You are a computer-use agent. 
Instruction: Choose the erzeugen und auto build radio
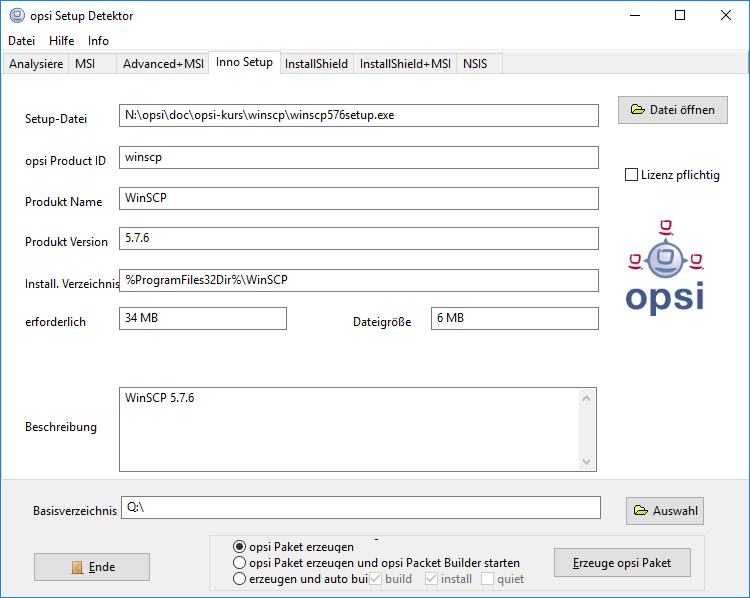click(239, 578)
